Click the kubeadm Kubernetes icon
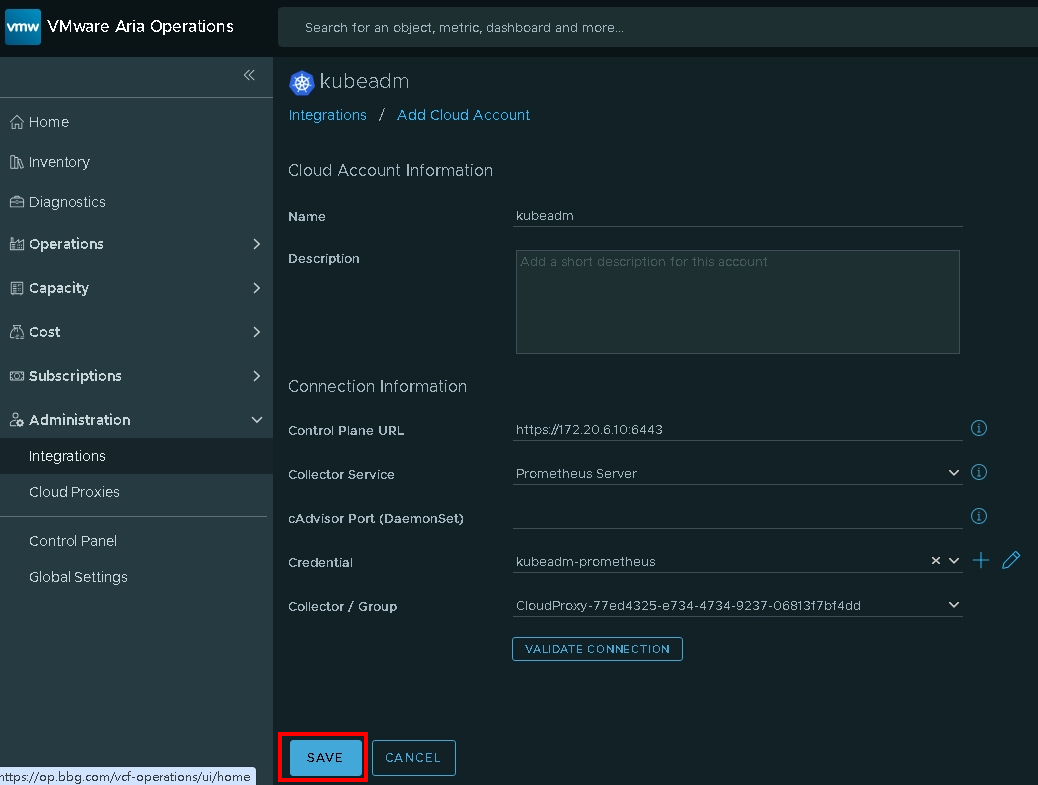Screen dimensions: 1038x785 point(301,83)
